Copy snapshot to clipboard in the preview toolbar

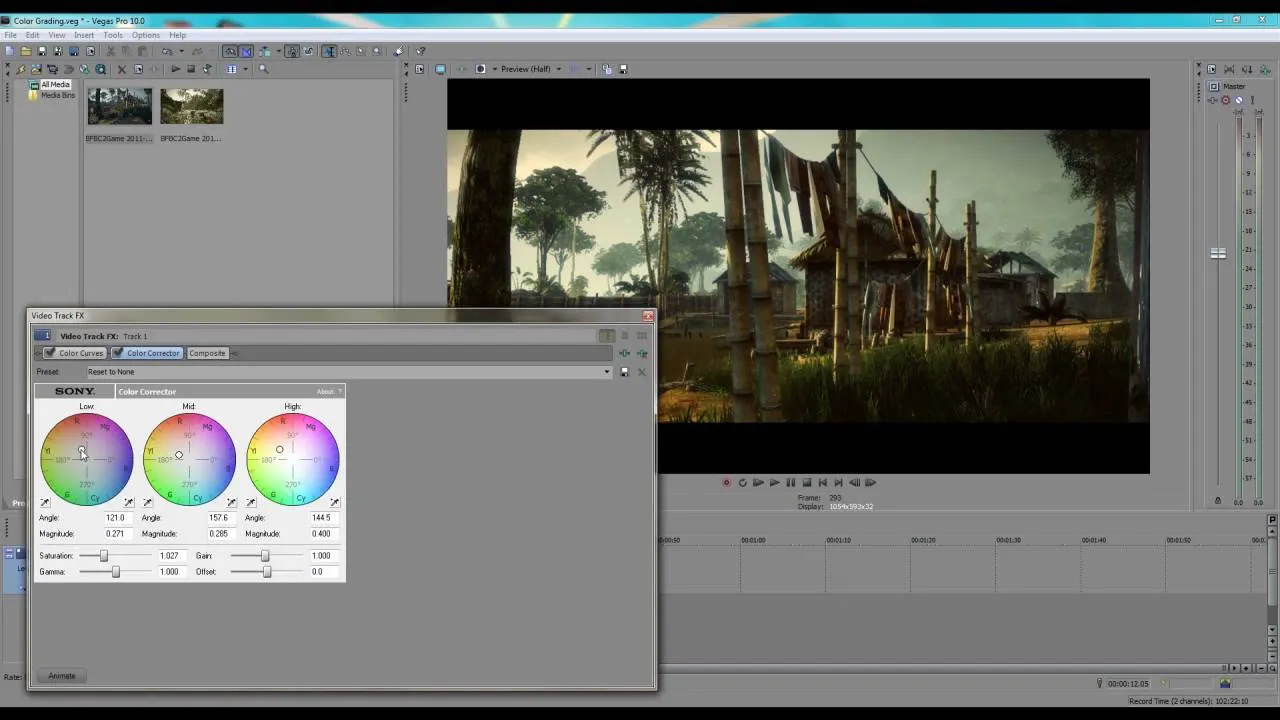click(607, 69)
